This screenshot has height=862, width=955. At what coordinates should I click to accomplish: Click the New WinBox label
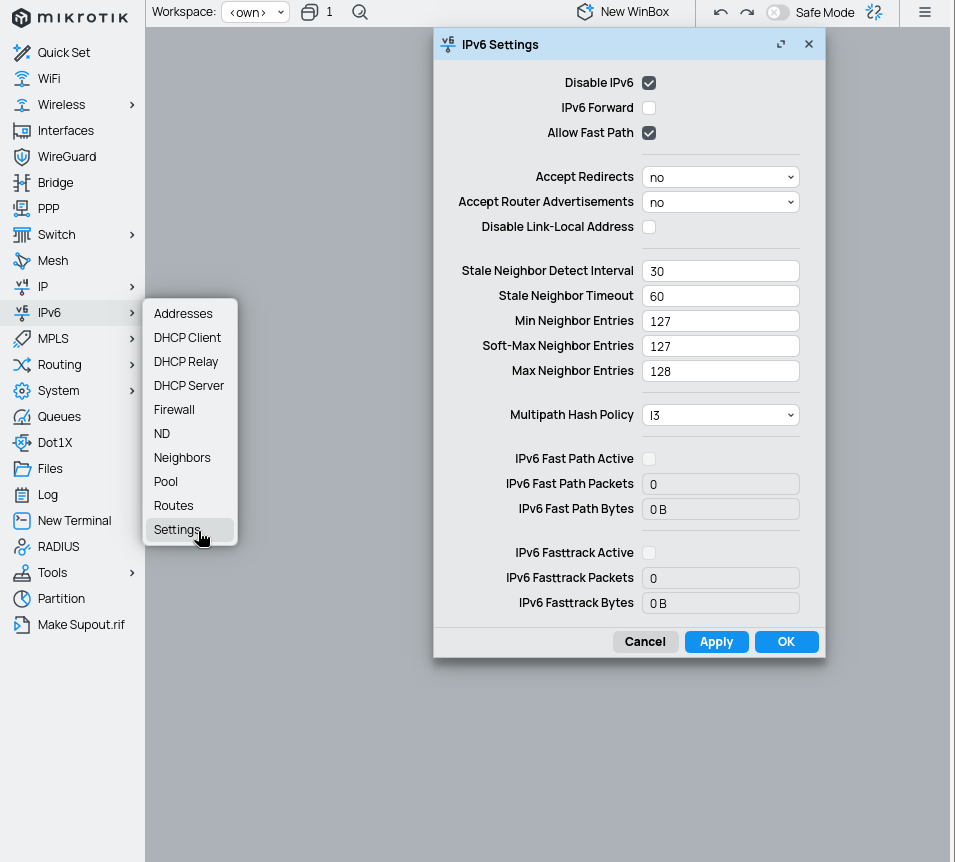(635, 12)
